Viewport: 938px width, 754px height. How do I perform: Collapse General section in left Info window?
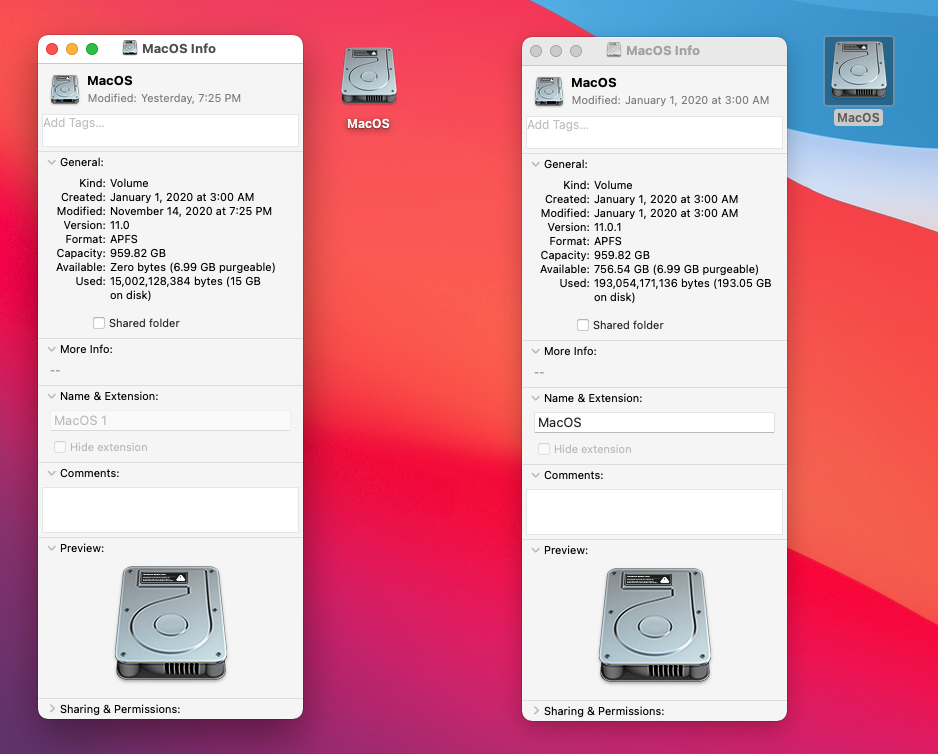click(x=52, y=162)
